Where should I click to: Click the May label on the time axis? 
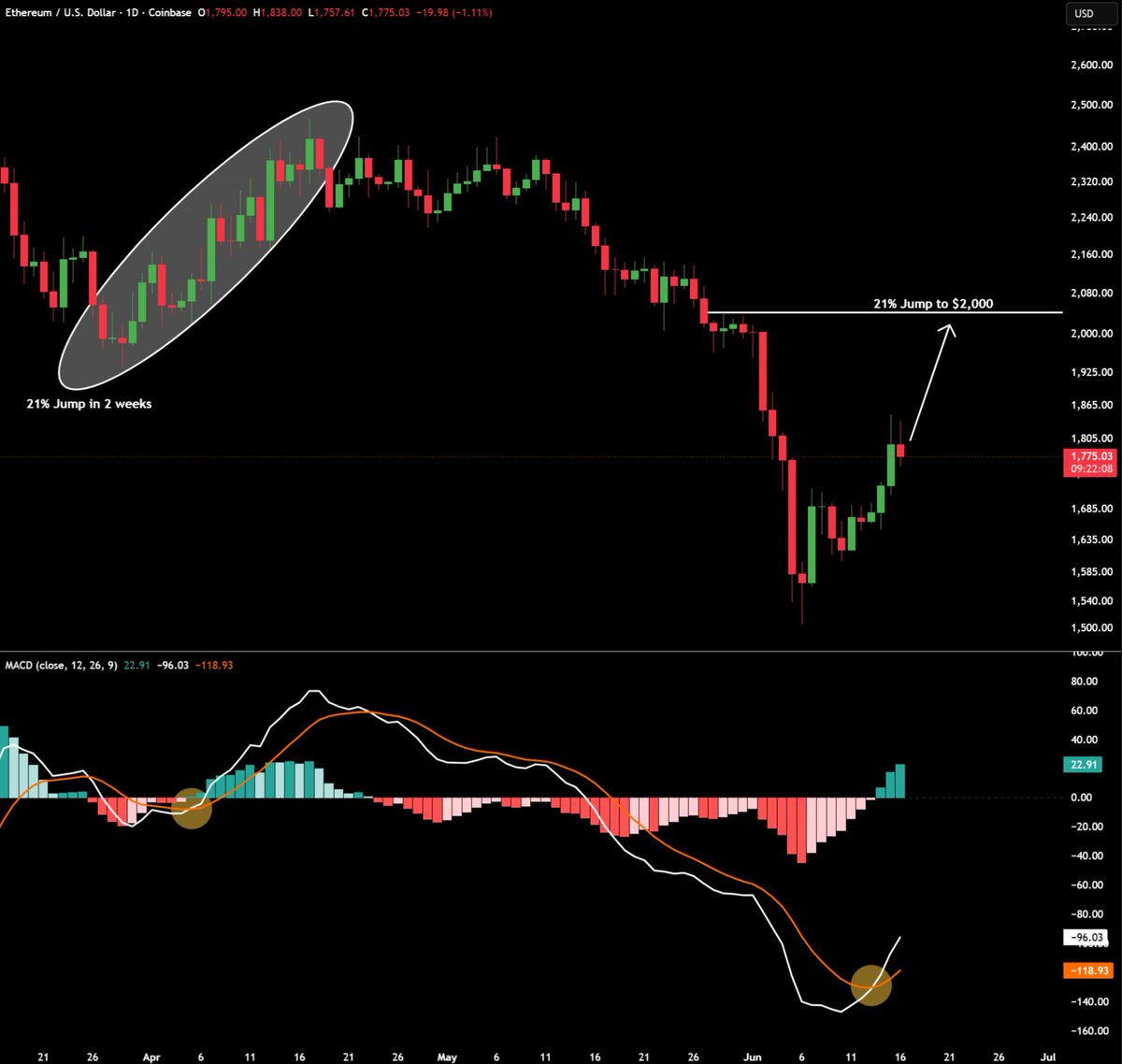click(448, 1057)
